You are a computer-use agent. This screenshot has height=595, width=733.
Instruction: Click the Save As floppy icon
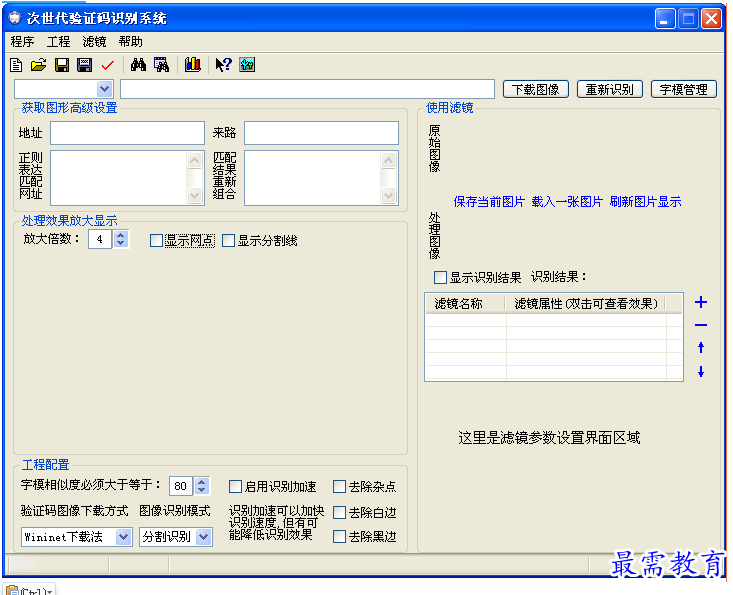(x=84, y=65)
